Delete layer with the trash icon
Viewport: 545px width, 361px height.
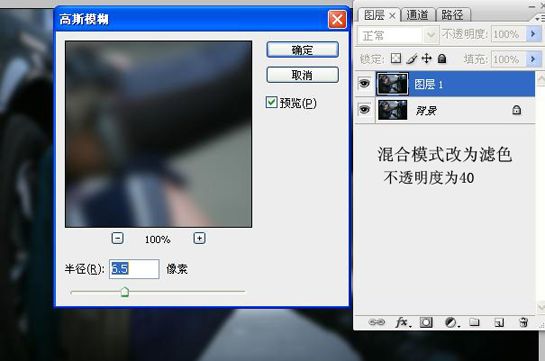pyautogui.click(x=523, y=322)
